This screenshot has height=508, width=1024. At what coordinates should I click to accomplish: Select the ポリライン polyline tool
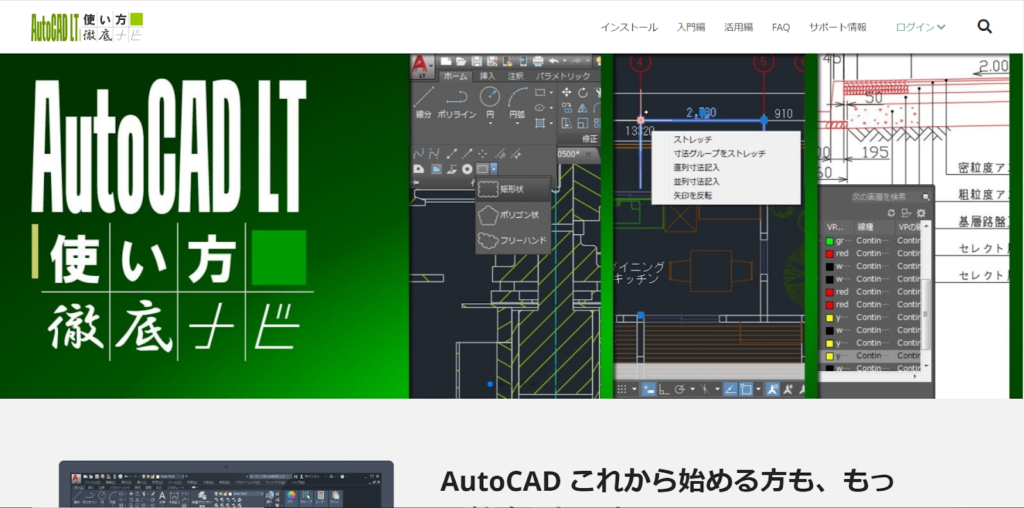click(x=457, y=102)
